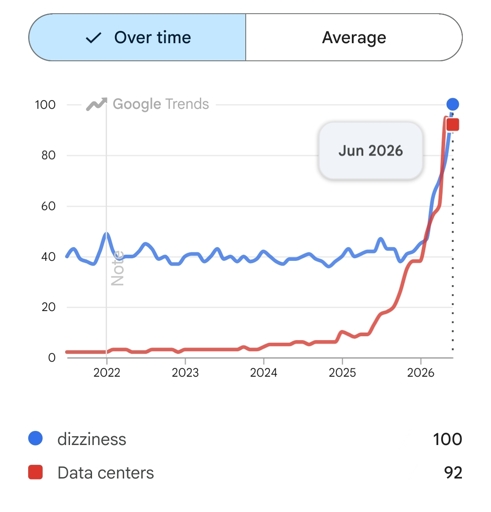
Task: Click the 2023 x-axis label
Action: coord(185,372)
